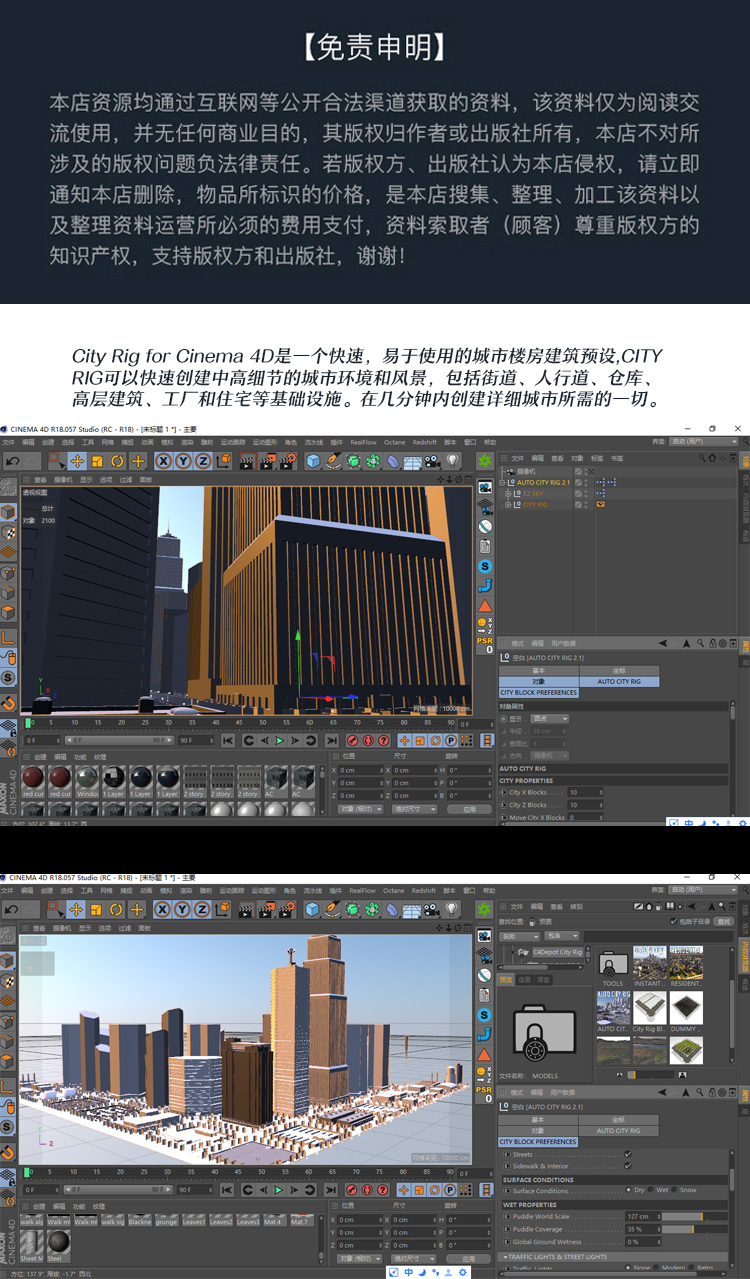750x1279 pixels.
Task: Toggle the Sidewalk & Interior checkbox
Action: [628, 1166]
